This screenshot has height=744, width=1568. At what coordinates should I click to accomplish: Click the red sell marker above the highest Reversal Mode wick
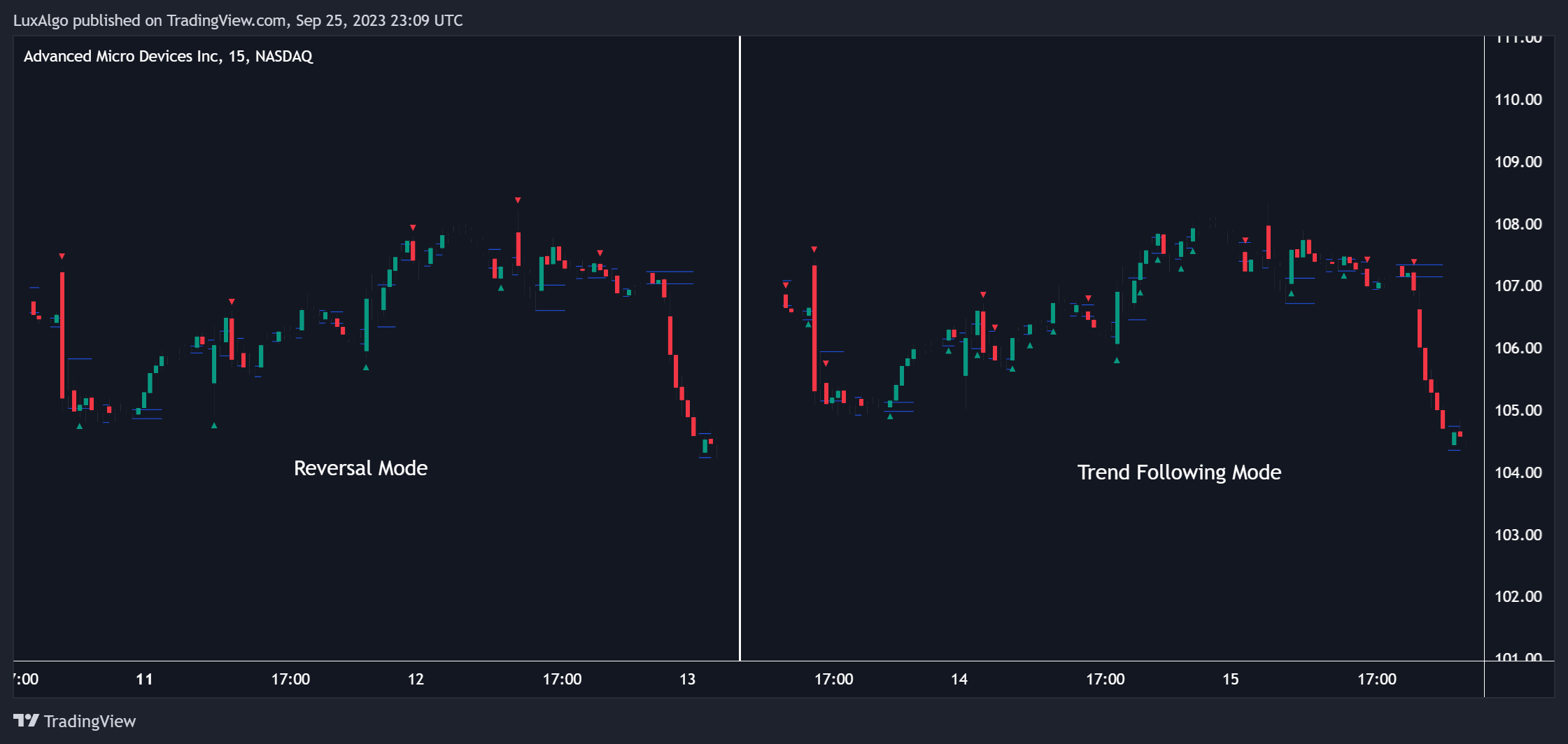point(518,200)
